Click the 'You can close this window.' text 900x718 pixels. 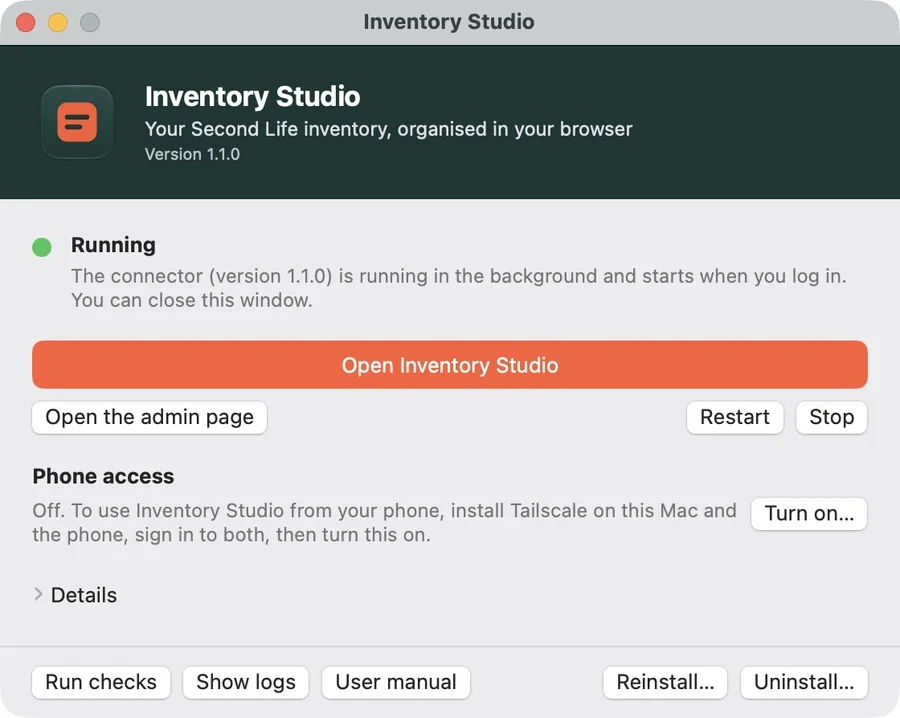pyautogui.click(x=192, y=300)
